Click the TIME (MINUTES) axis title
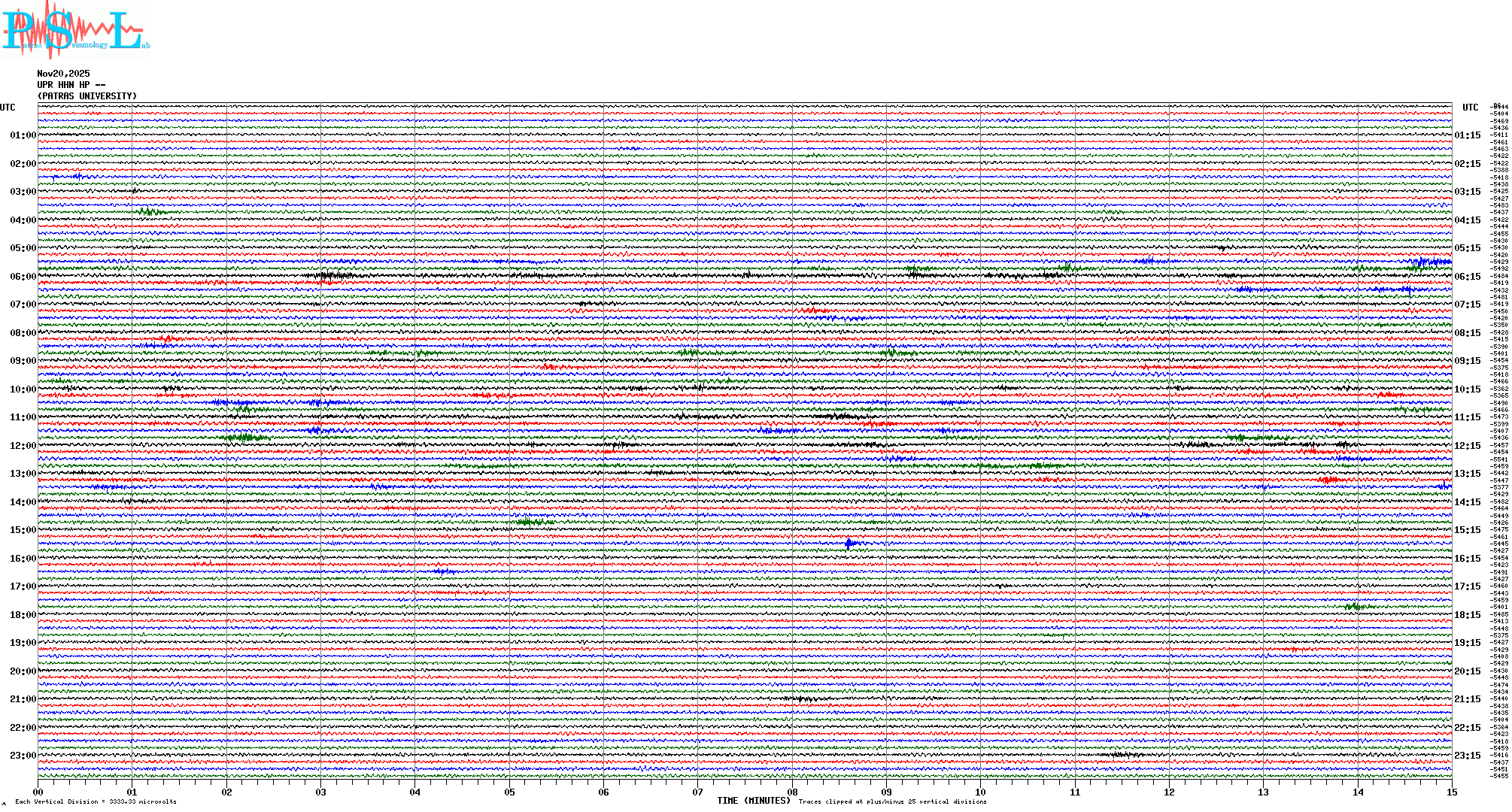 point(753,801)
